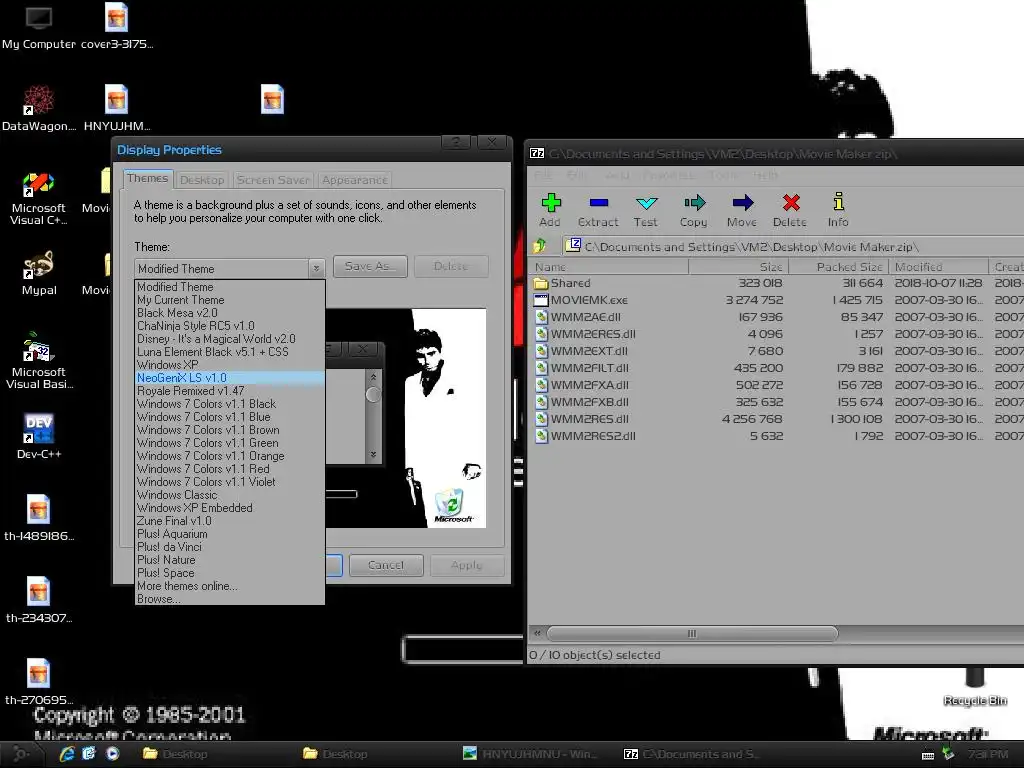Choose Black Mesa v2.0 theme
Viewport: 1024px width, 768px height.
pyautogui.click(x=230, y=313)
